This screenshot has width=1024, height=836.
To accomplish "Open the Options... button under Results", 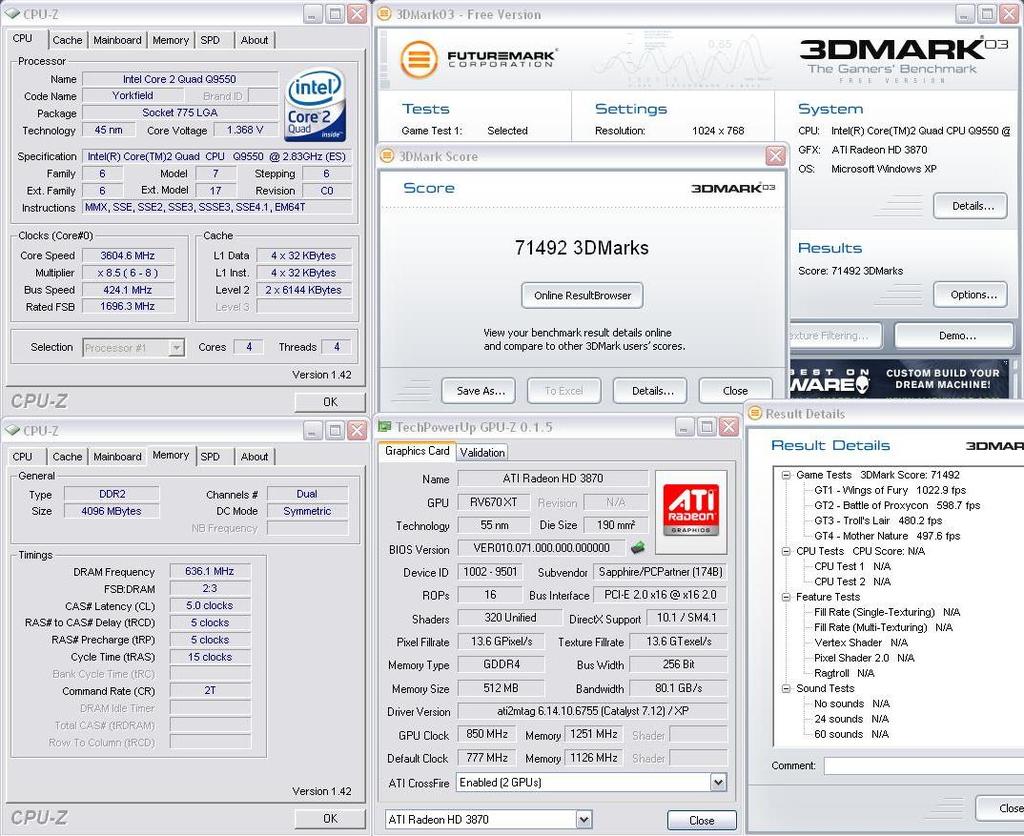I will tap(971, 295).
